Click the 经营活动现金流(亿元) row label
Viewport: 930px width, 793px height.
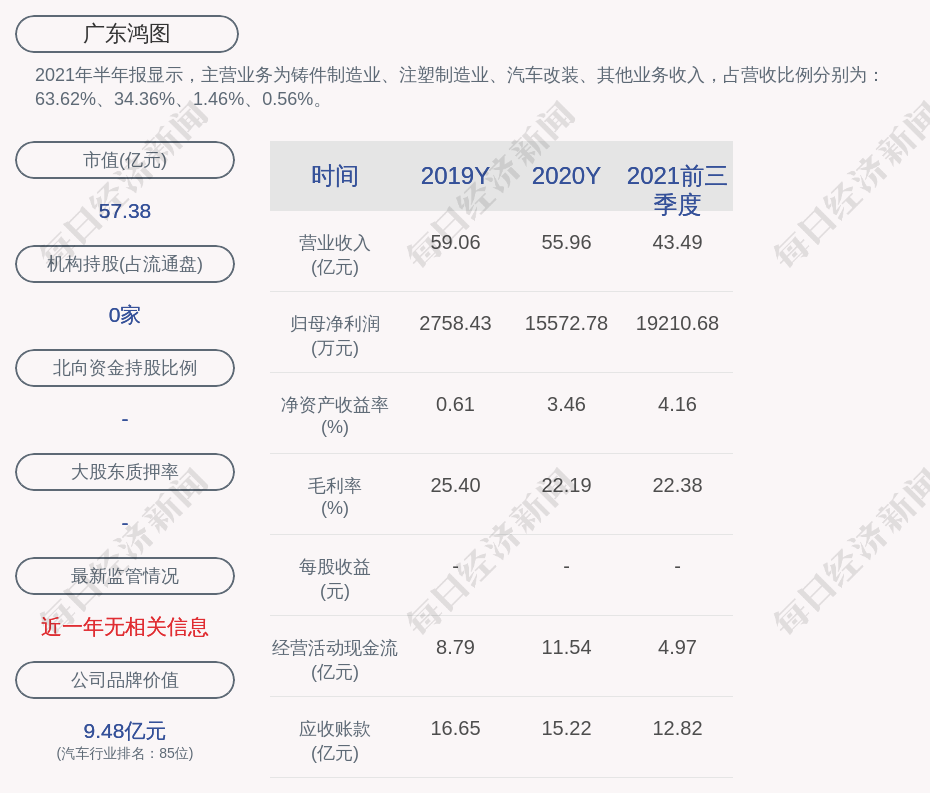coord(335,660)
